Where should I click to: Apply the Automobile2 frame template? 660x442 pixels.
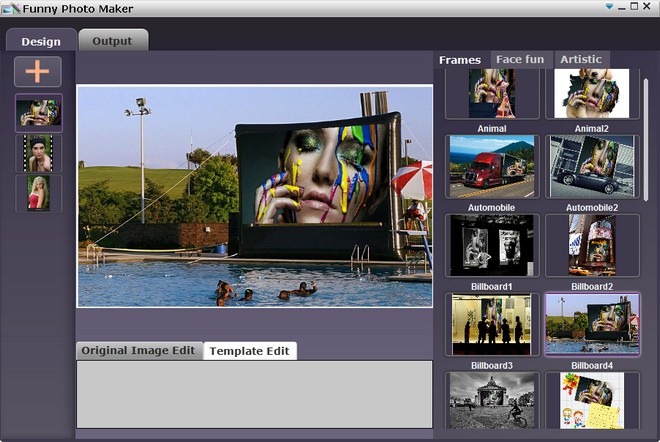pyautogui.click(x=592, y=167)
